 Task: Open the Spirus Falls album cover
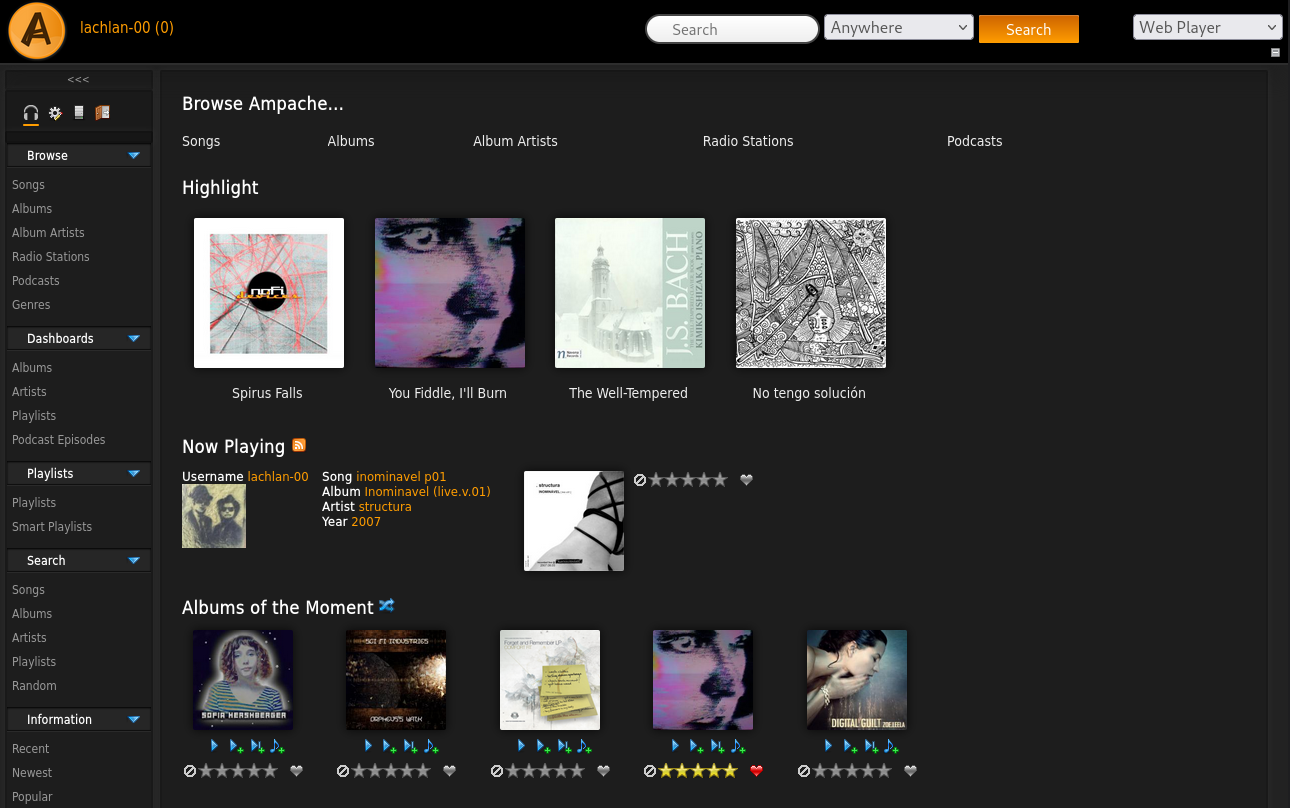268,292
